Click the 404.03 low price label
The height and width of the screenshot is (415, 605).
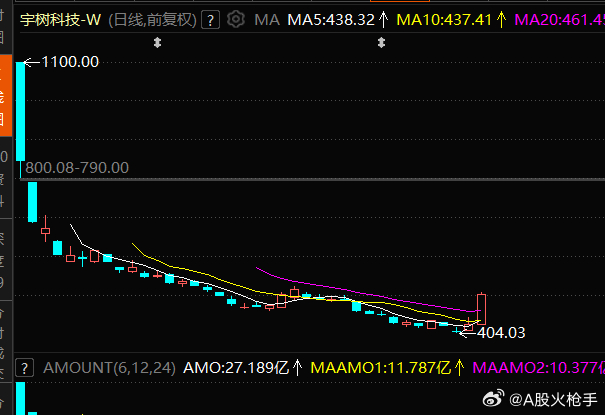501,332
